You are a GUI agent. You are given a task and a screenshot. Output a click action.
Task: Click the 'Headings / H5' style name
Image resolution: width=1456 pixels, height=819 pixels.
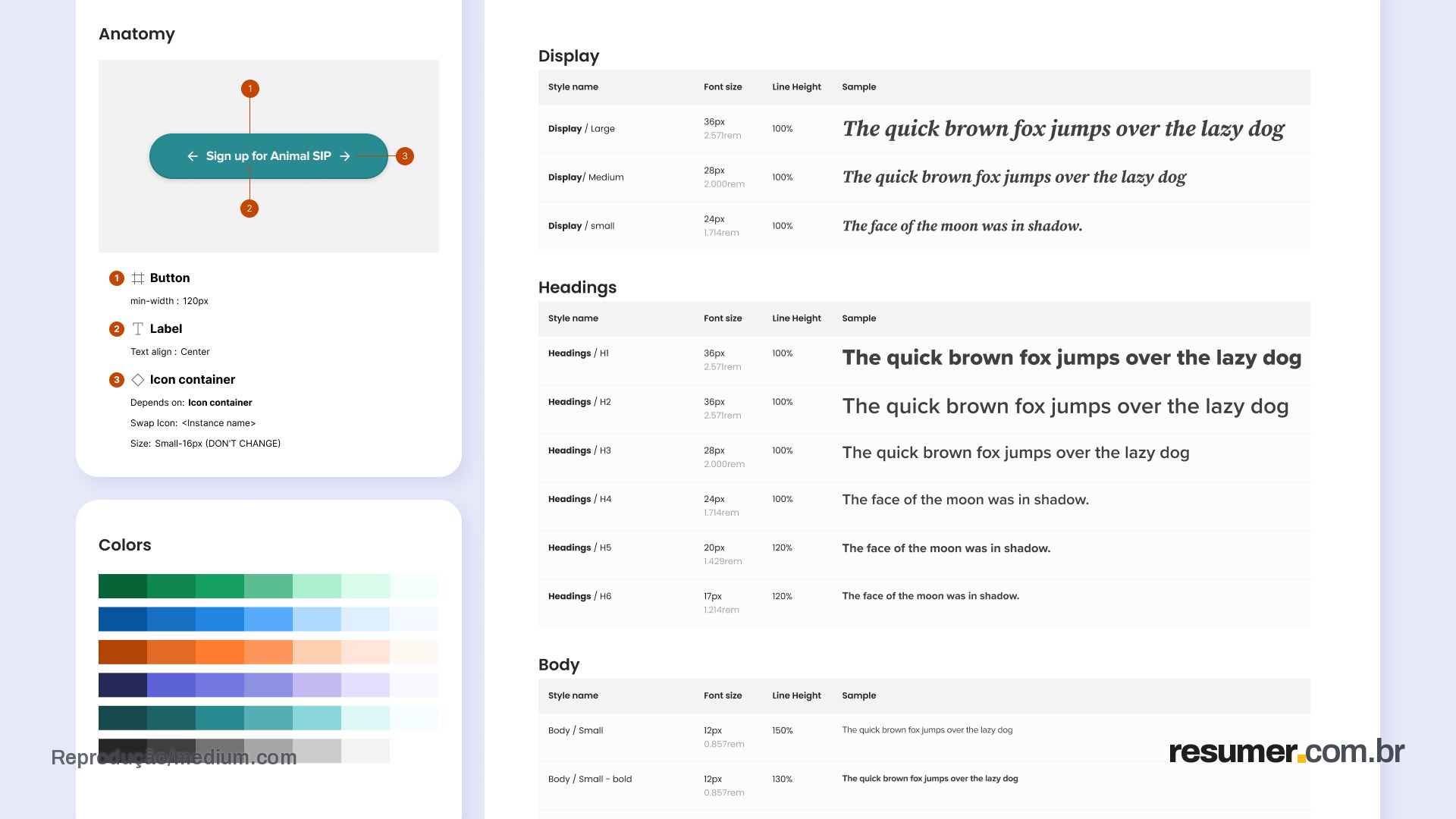579,548
